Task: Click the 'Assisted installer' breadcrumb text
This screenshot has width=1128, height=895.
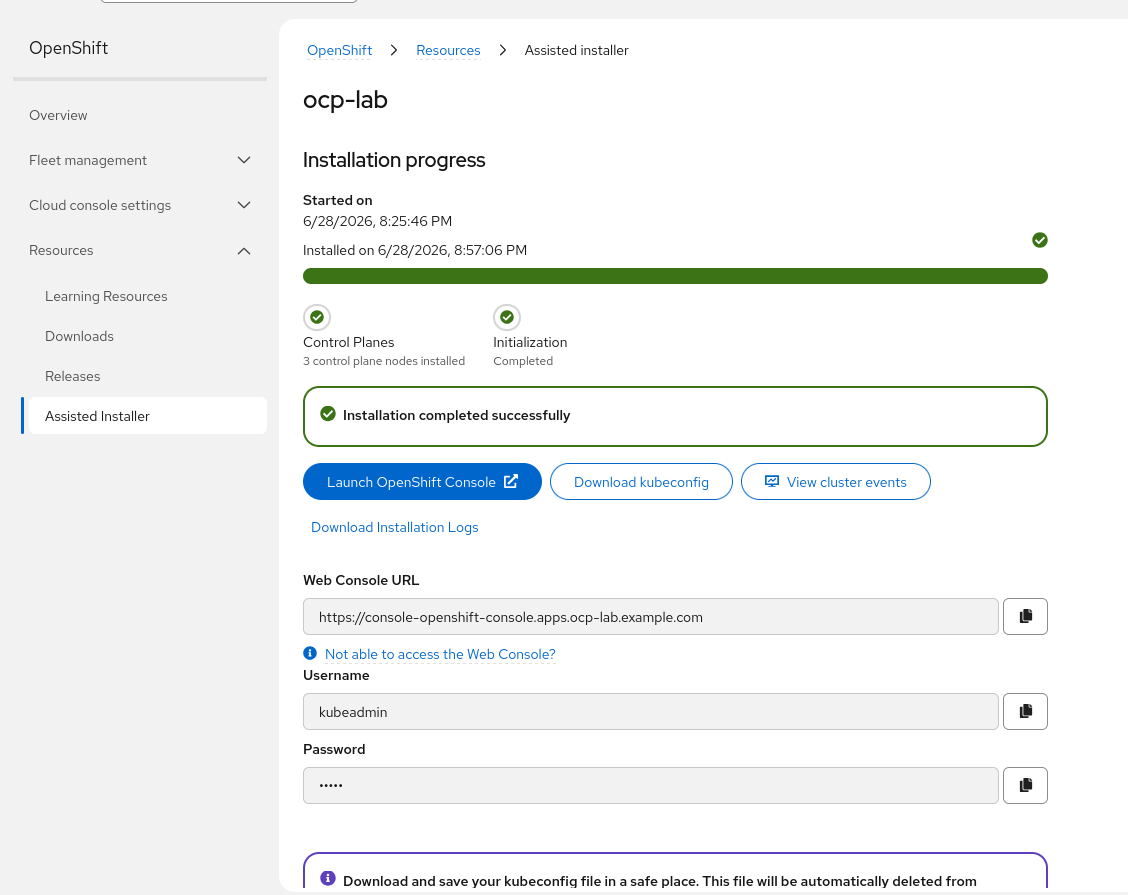Action: pos(576,50)
